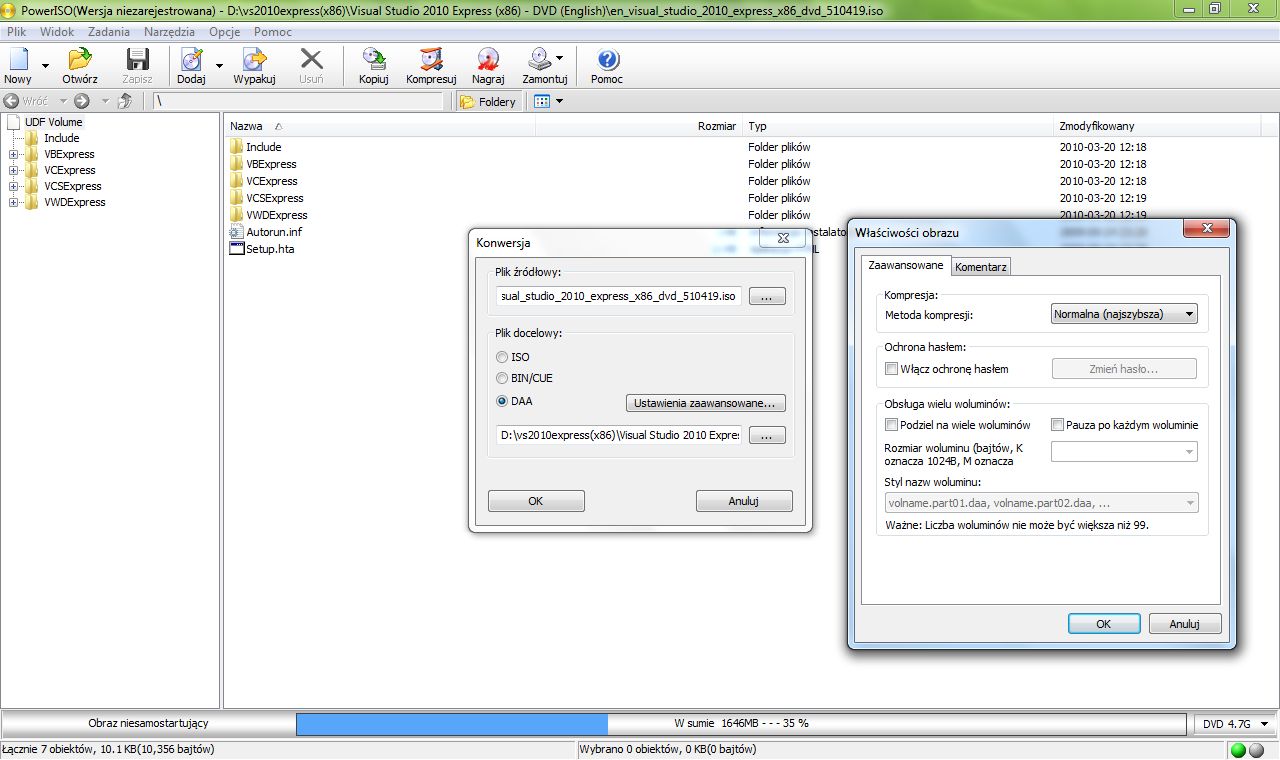The width and height of the screenshot is (1280, 760).
Task: Click the PowerISO title bar app icon
Action: pyautogui.click(x=9, y=9)
